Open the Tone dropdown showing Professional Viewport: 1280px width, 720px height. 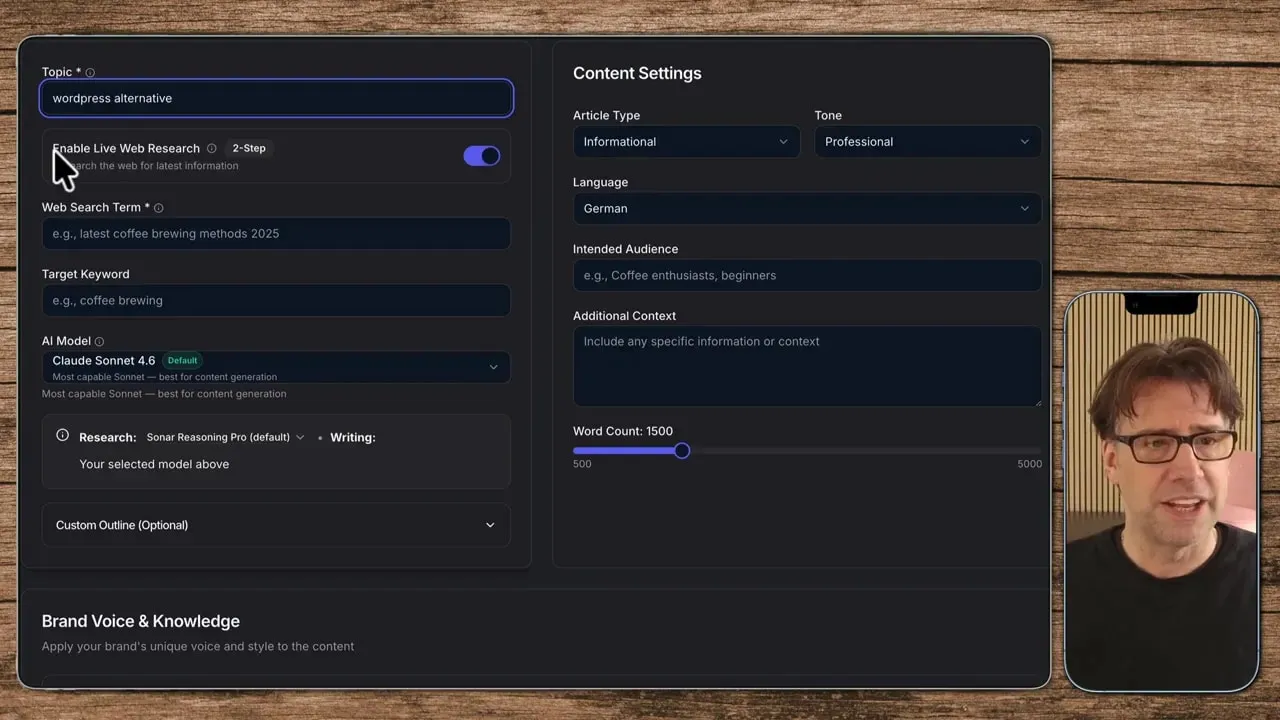point(927,142)
